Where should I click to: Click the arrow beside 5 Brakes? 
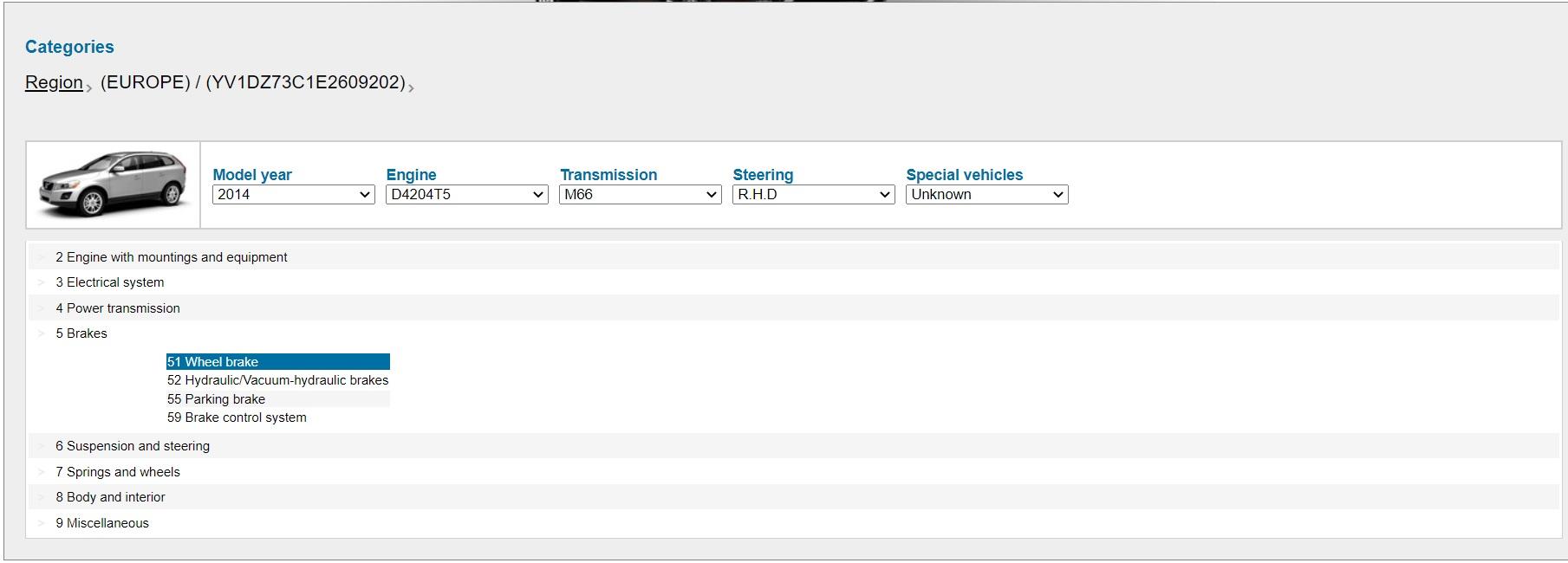pos(41,333)
